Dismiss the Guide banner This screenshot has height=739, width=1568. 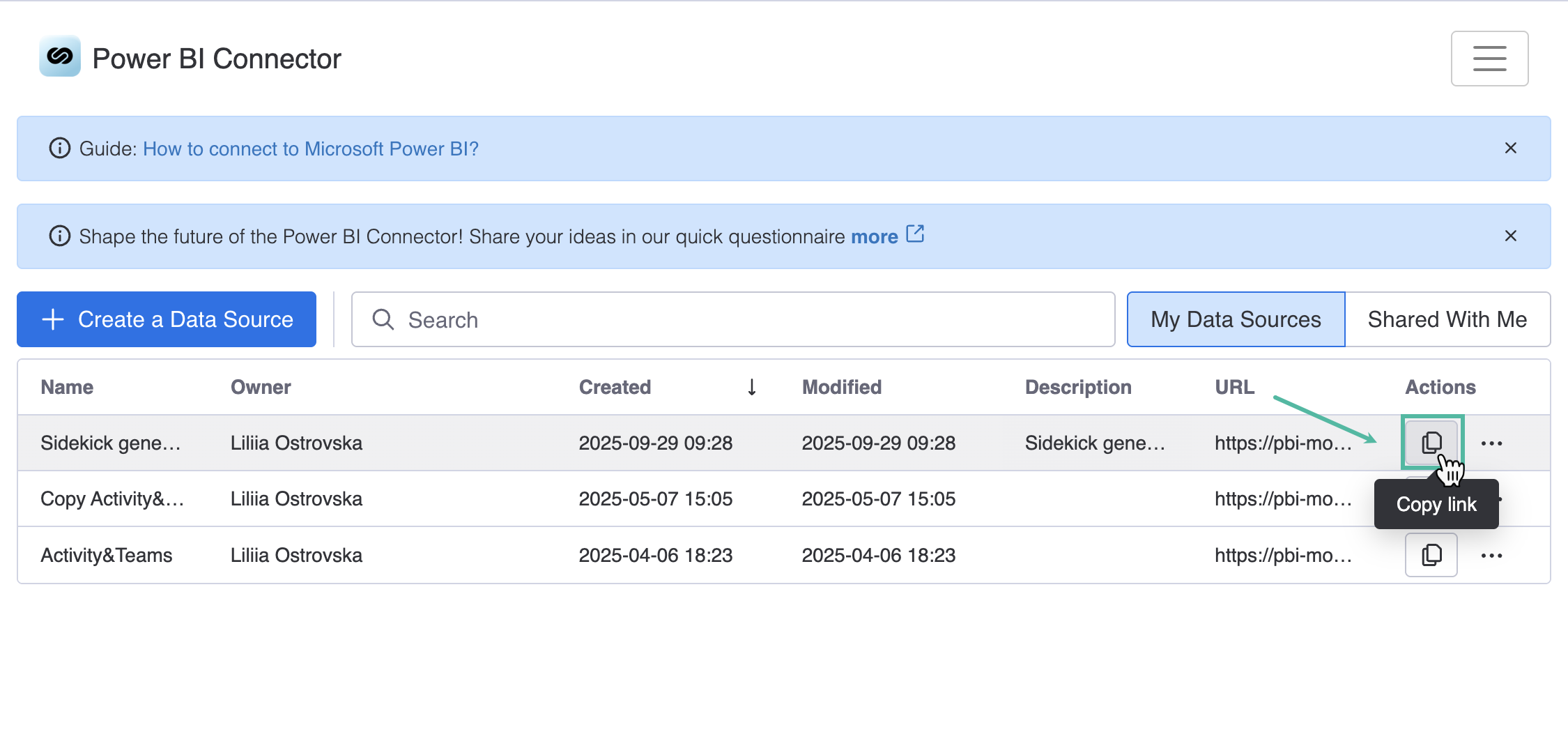1510,148
